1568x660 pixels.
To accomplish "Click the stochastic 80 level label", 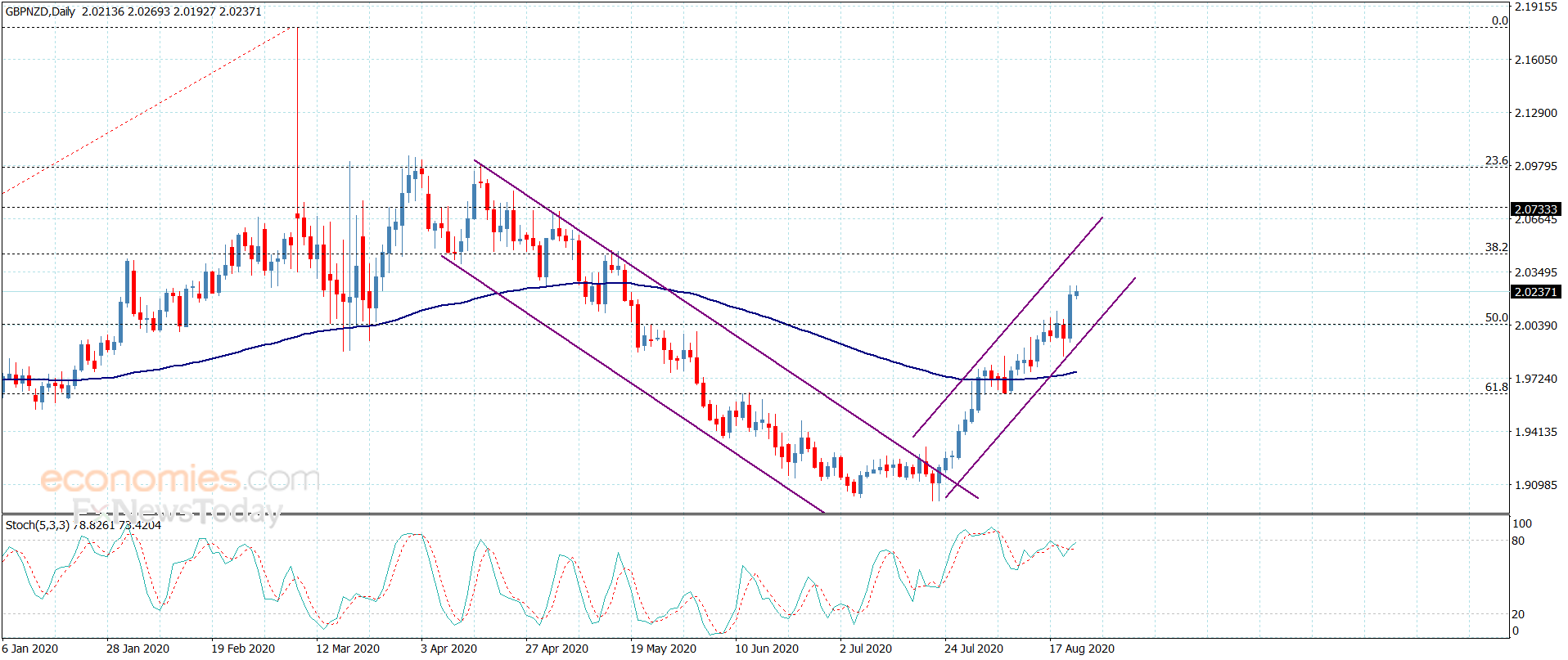I will 1519,541.
